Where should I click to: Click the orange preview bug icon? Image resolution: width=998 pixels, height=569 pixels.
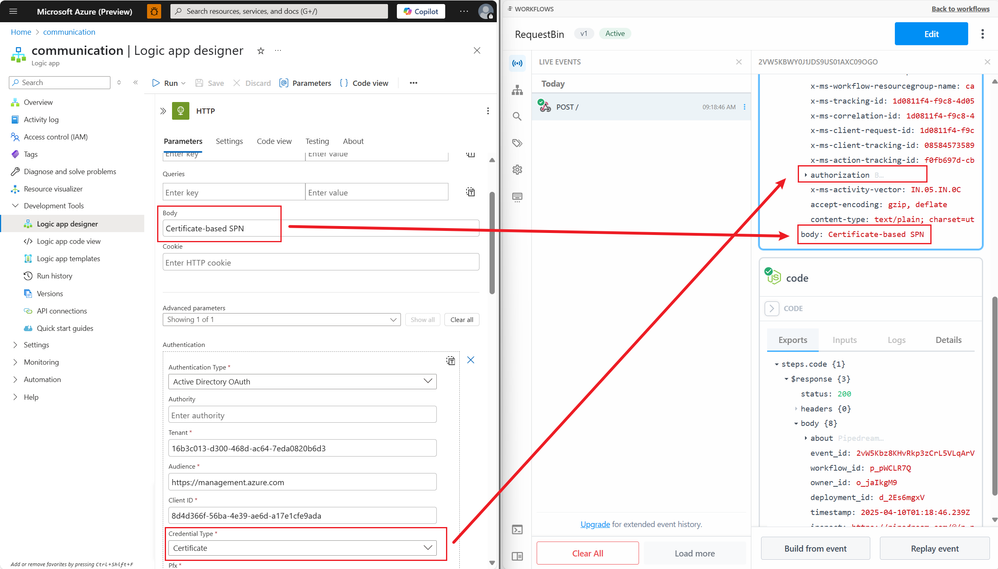pyautogui.click(x=154, y=11)
